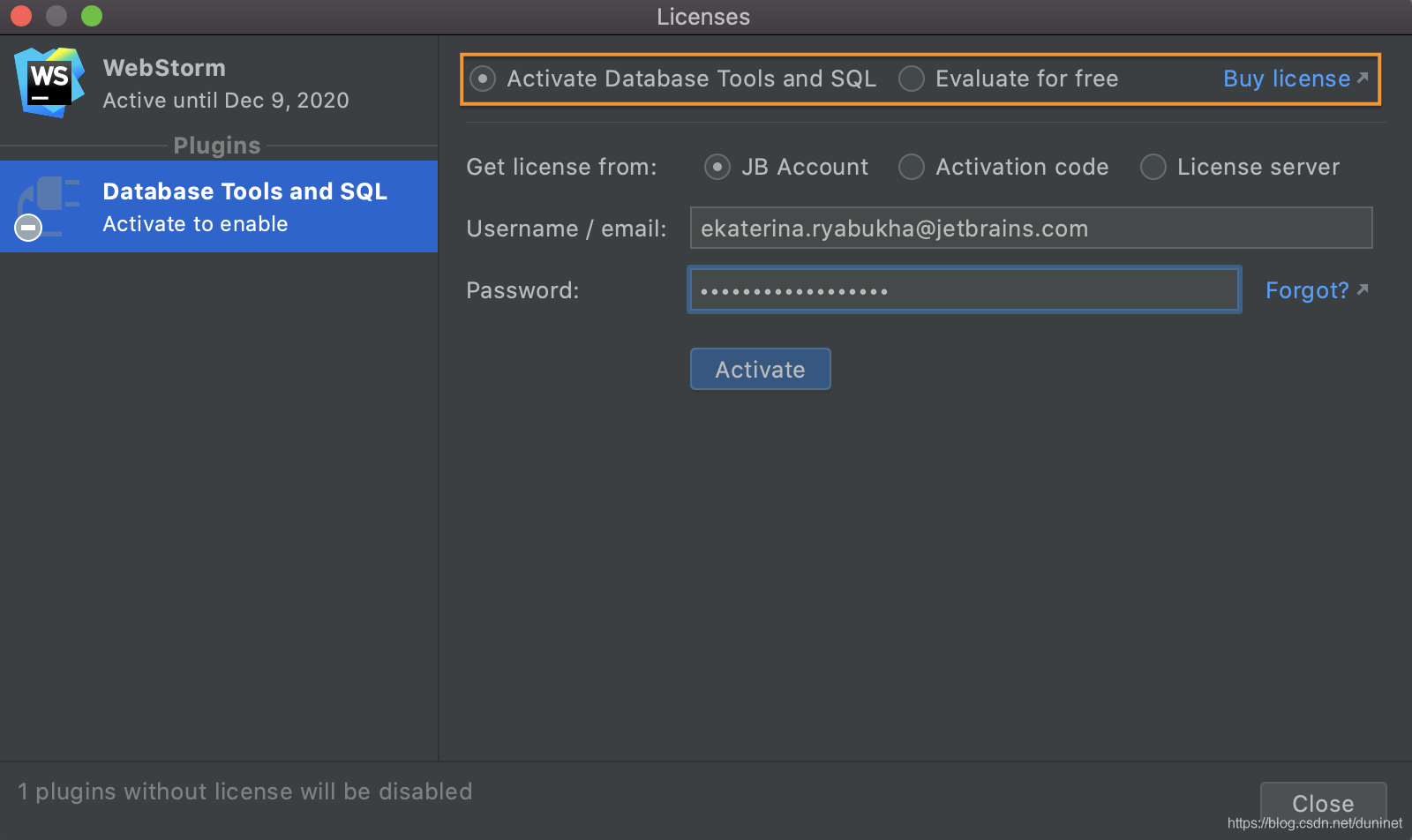The height and width of the screenshot is (840, 1412).
Task: Click the green zoom button in the title bar
Action: pyautogui.click(x=91, y=15)
